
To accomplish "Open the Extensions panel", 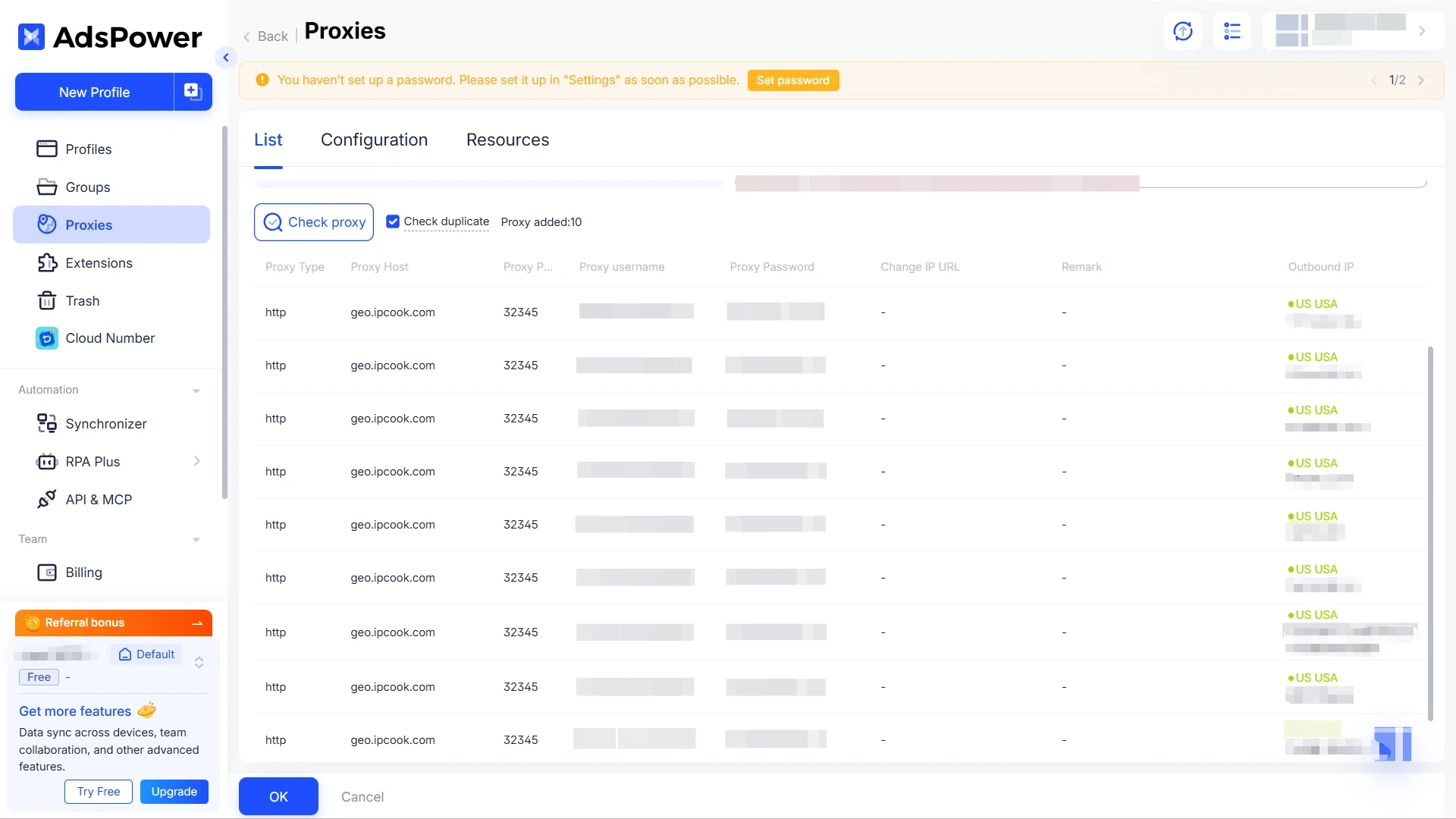I will [x=98, y=262].
